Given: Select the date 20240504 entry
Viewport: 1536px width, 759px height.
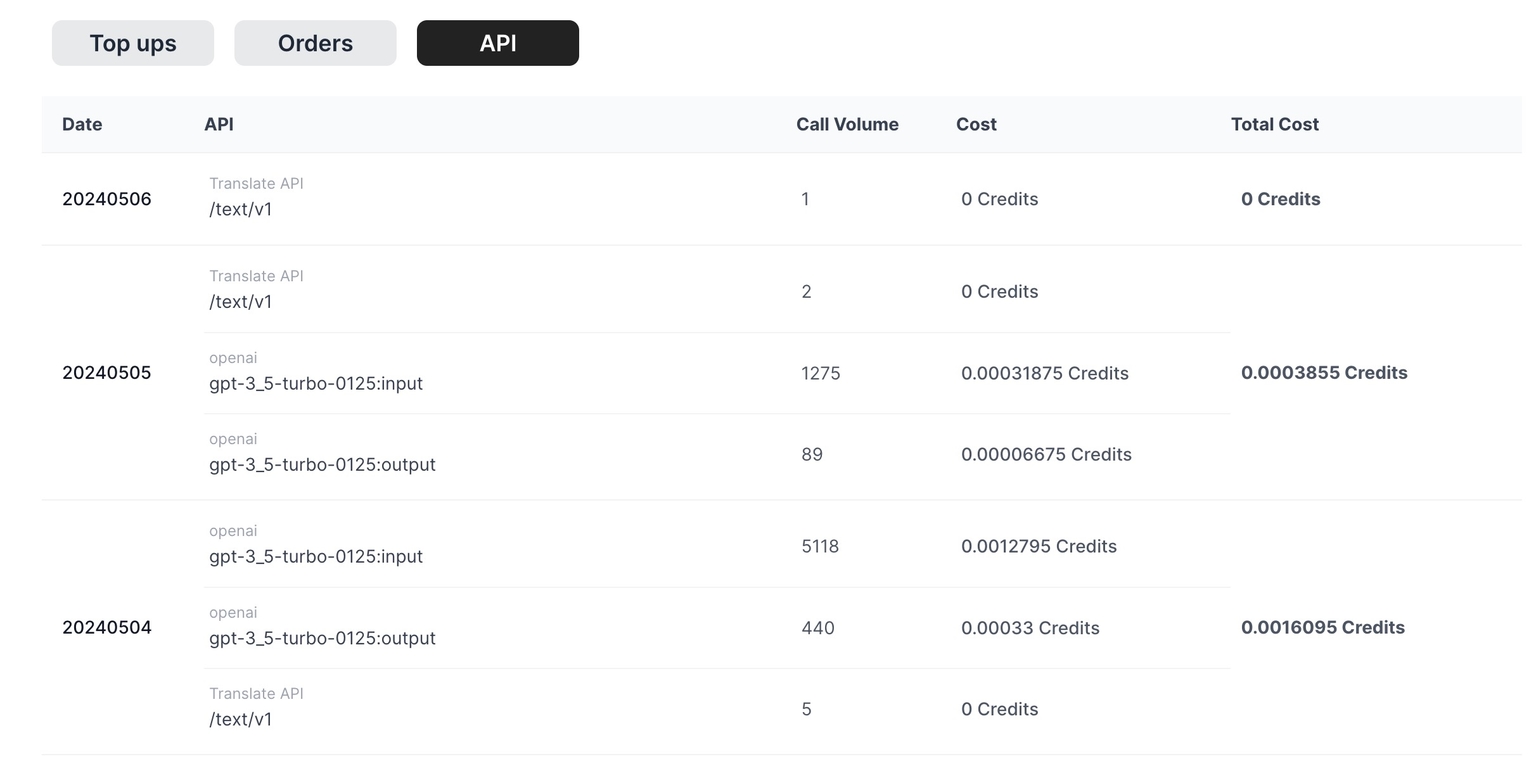Looking at the screenshot, I should (106, 627).
